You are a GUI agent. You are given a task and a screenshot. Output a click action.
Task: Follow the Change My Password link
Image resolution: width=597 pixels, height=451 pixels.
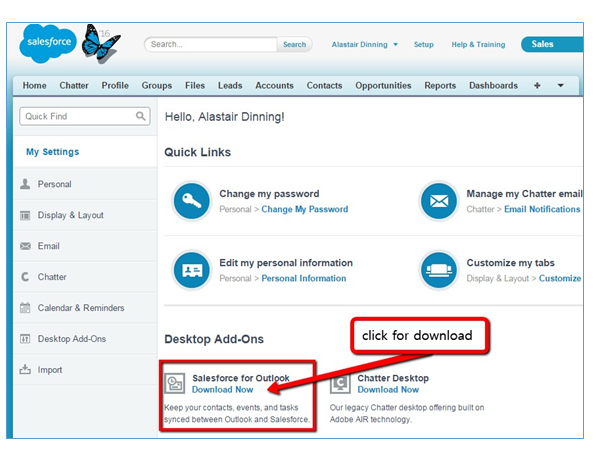[x=305, y=209]
